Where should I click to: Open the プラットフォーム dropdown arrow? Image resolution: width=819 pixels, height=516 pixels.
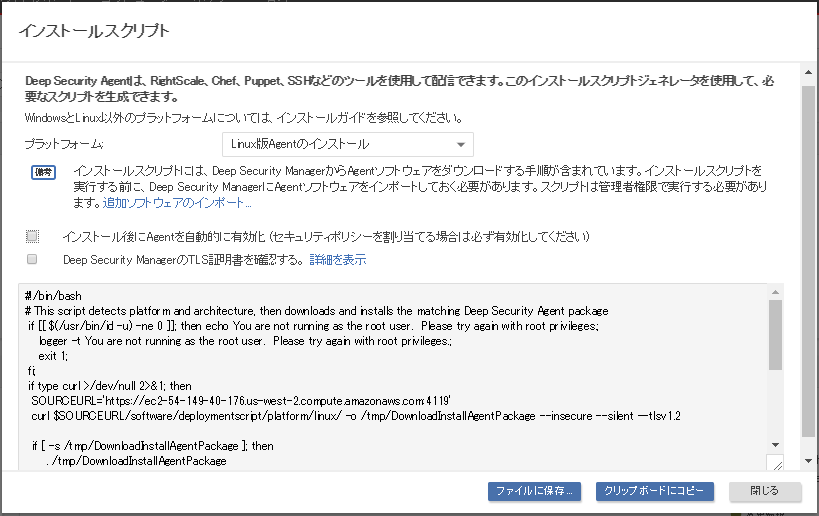[x=460, y=145]
